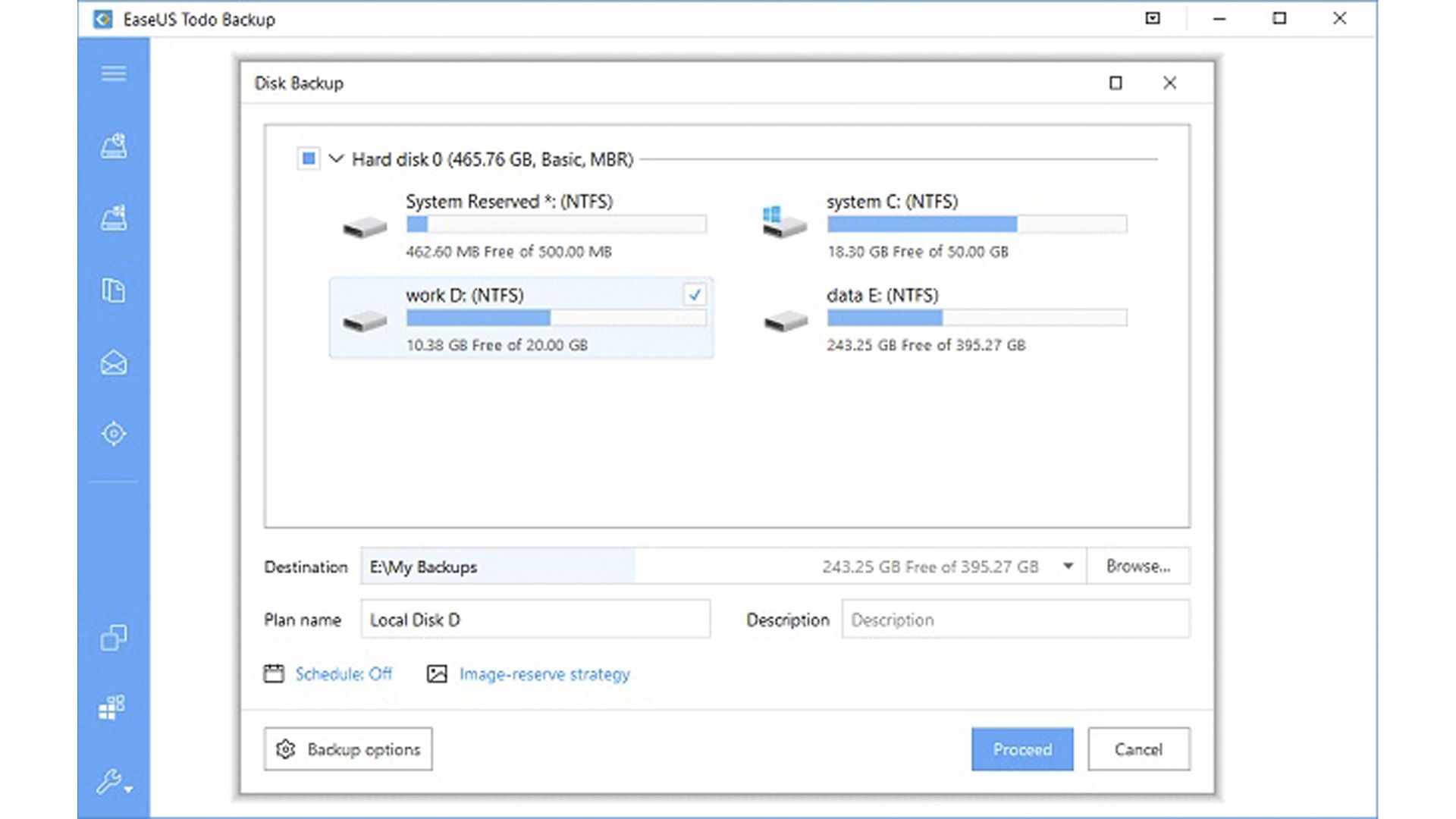Collapse the Hard disk 0 partition list
Screen dimensions: 1456x819
tap(336, 159)
